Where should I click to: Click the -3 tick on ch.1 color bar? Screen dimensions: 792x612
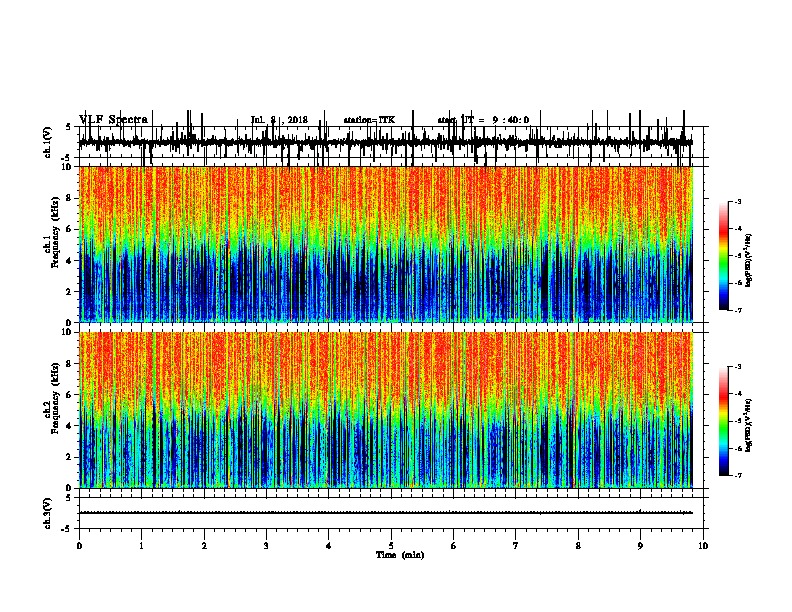738,201
